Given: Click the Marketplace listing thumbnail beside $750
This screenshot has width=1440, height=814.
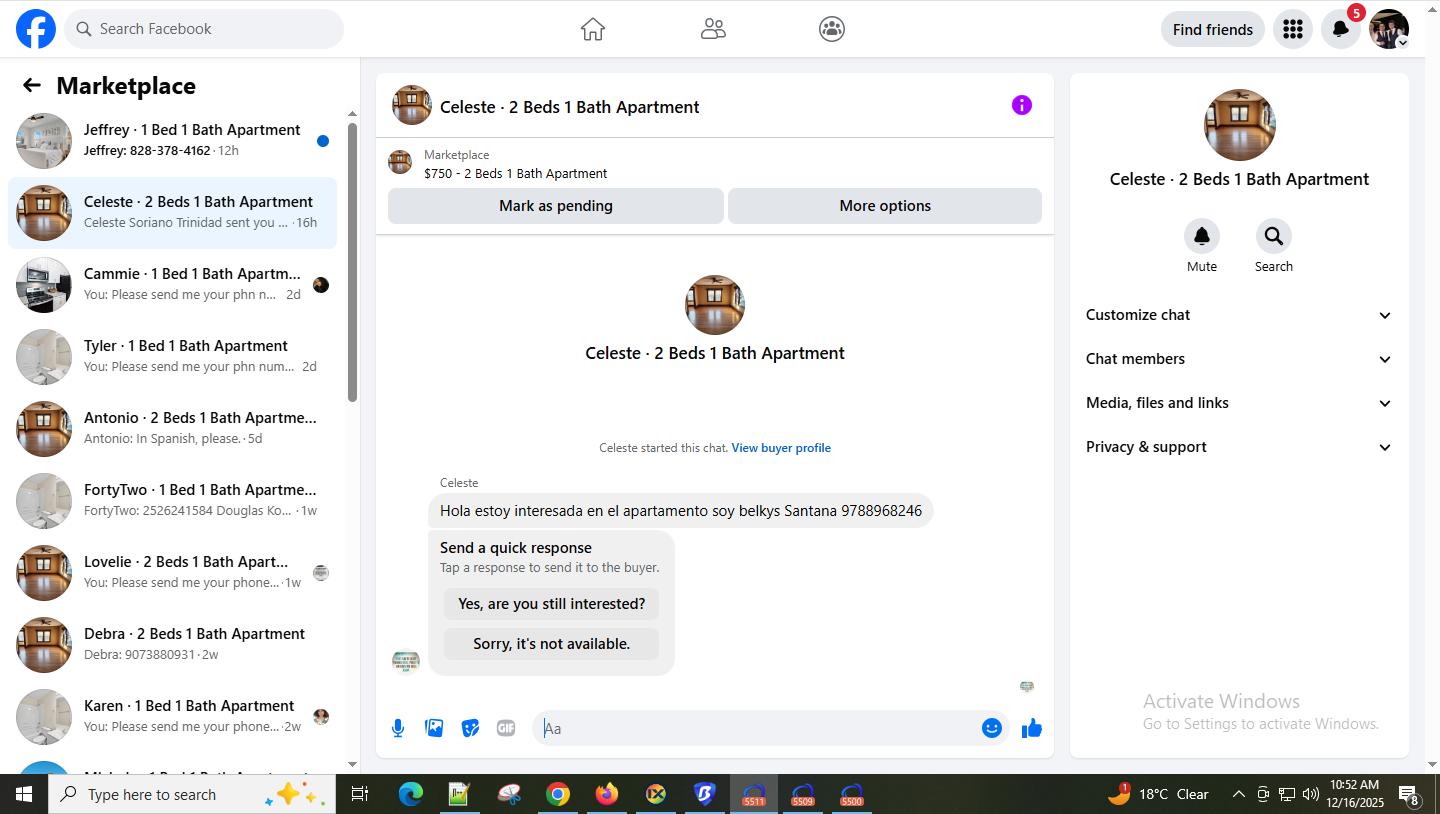Looking at the screenshot, I should [400, 162].
